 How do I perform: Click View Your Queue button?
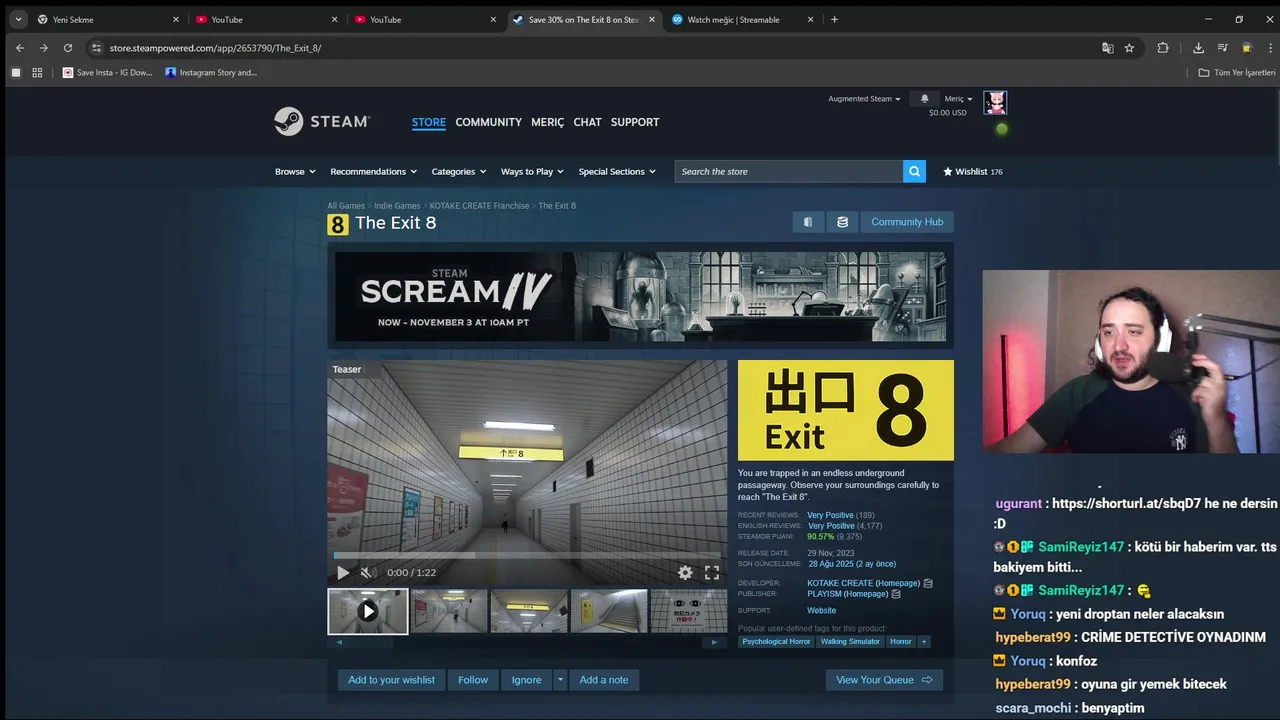pyautogui.click(x=884, y=680)
